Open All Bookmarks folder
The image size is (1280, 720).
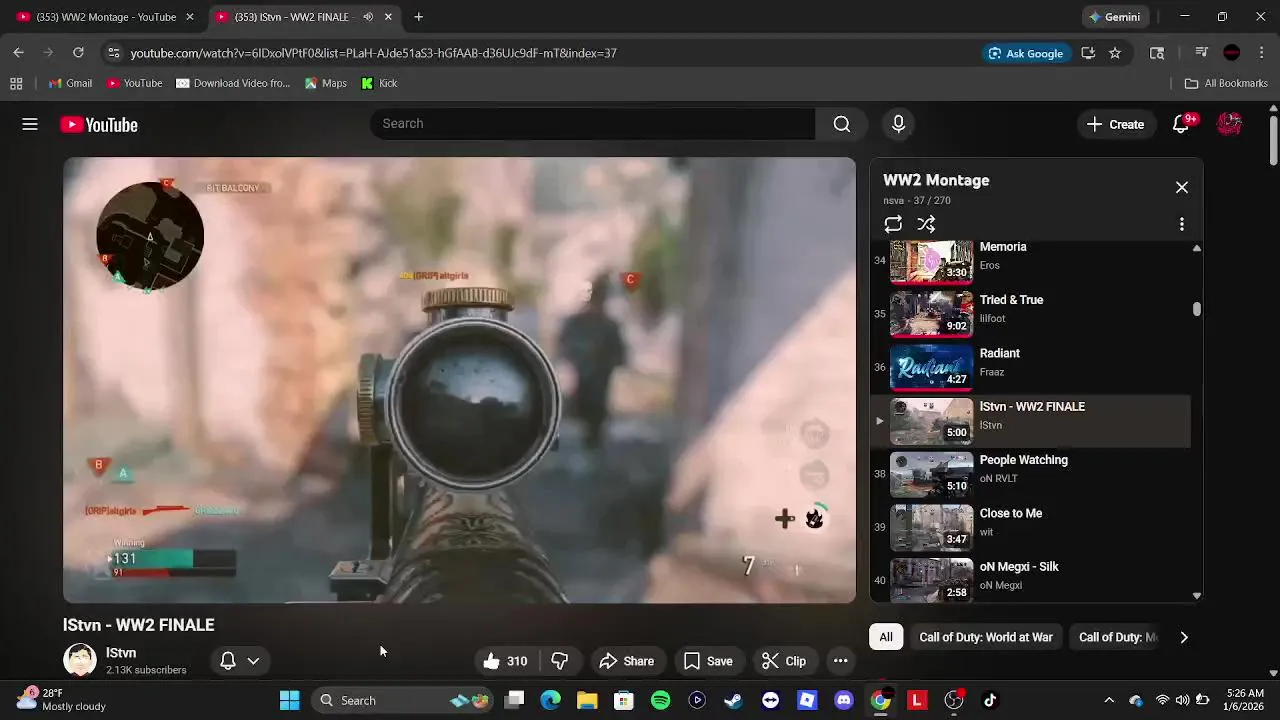[x=1226, y=83]
